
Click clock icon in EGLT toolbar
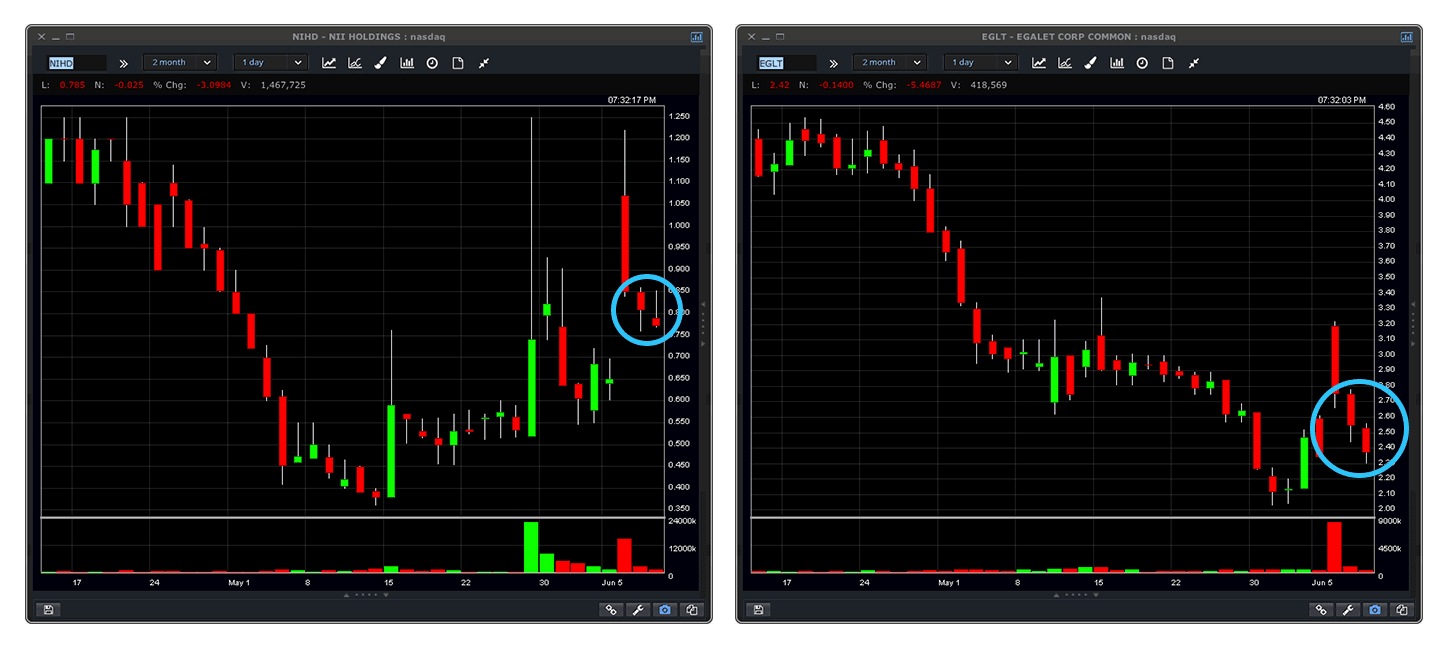(x=1142, y=62)
